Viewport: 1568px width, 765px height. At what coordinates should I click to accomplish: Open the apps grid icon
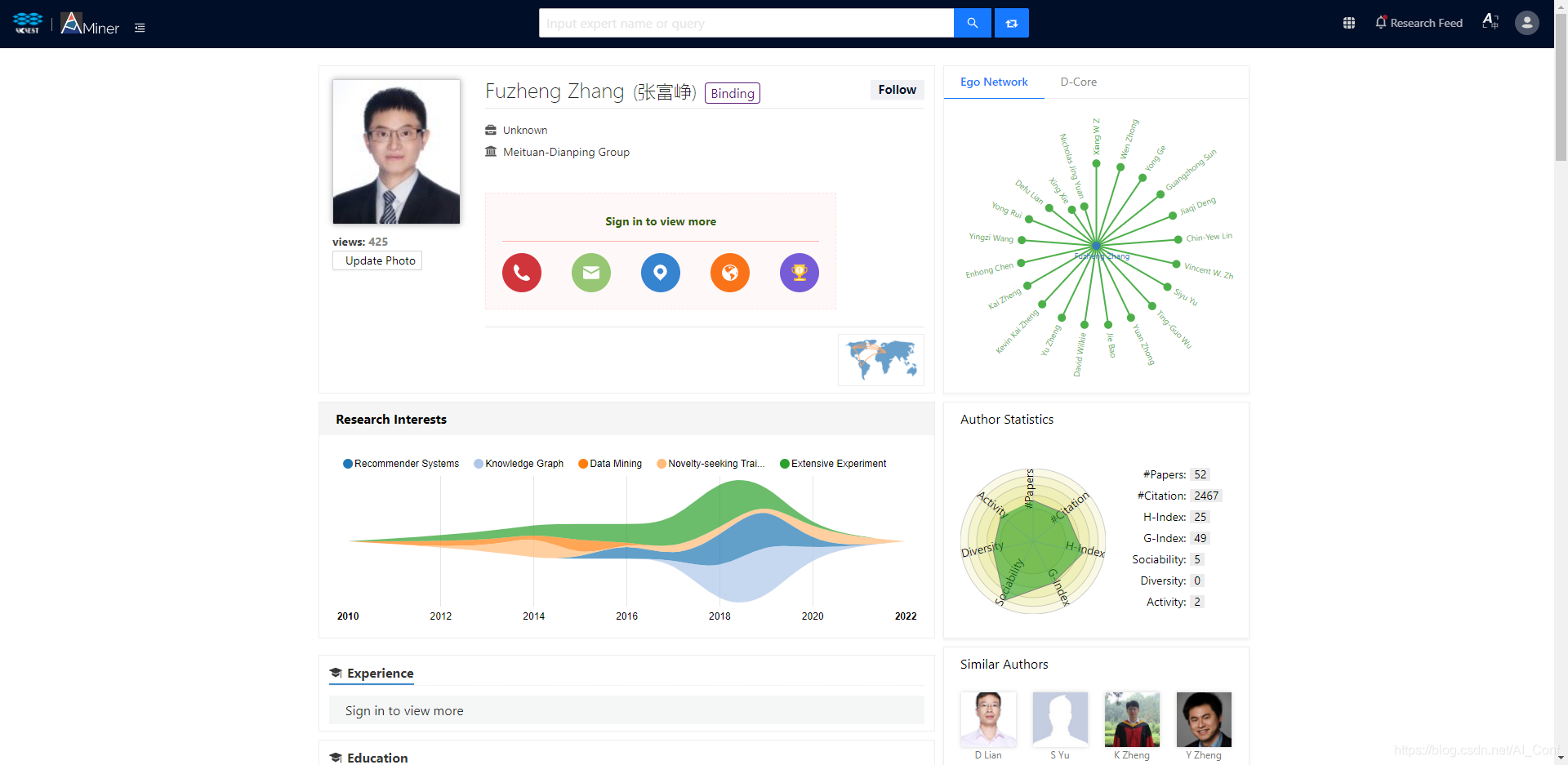coord(1349,23)
